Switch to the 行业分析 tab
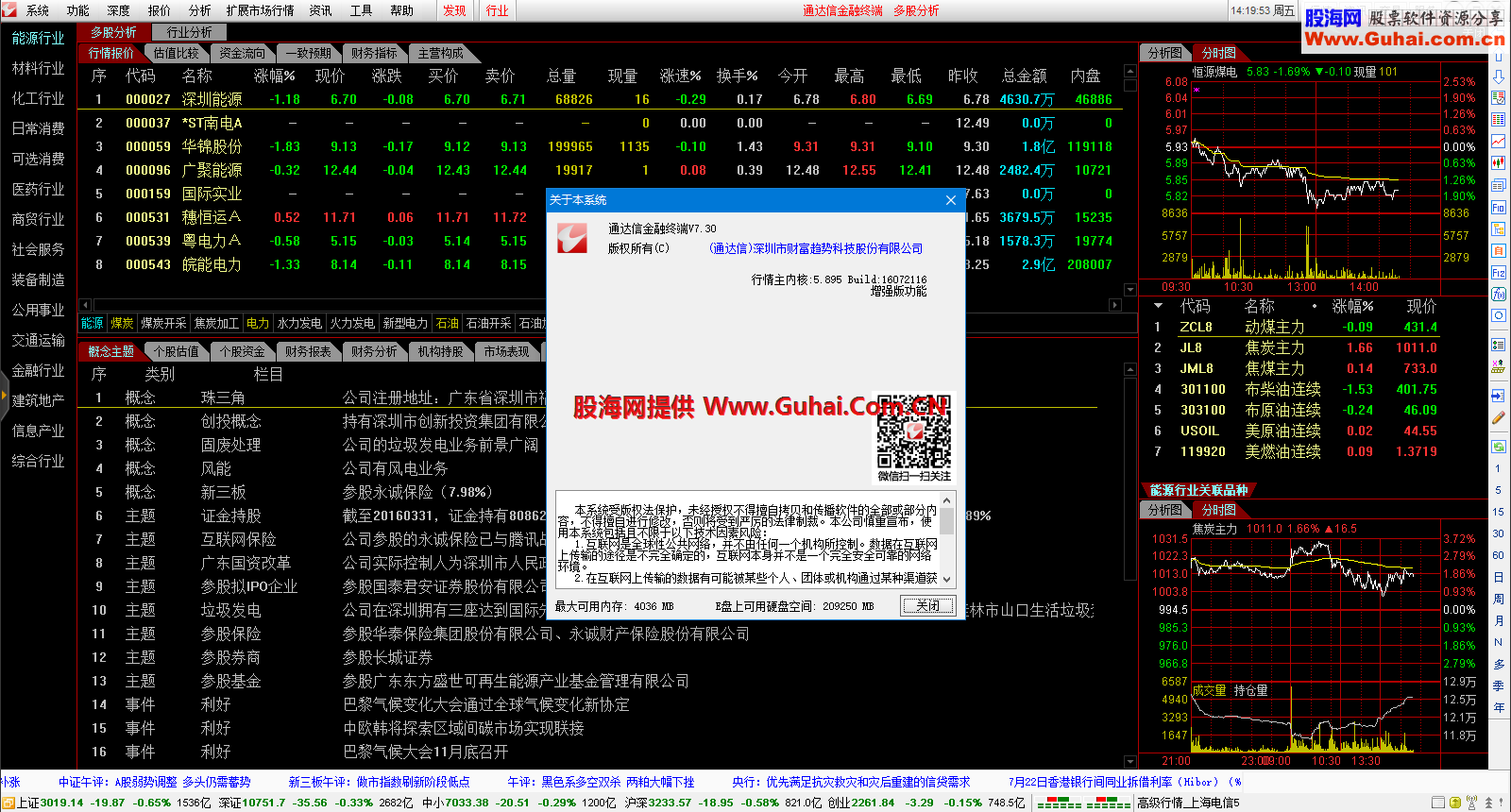The width and height of the screenshot is (1511, 812). tap(190, 32)
